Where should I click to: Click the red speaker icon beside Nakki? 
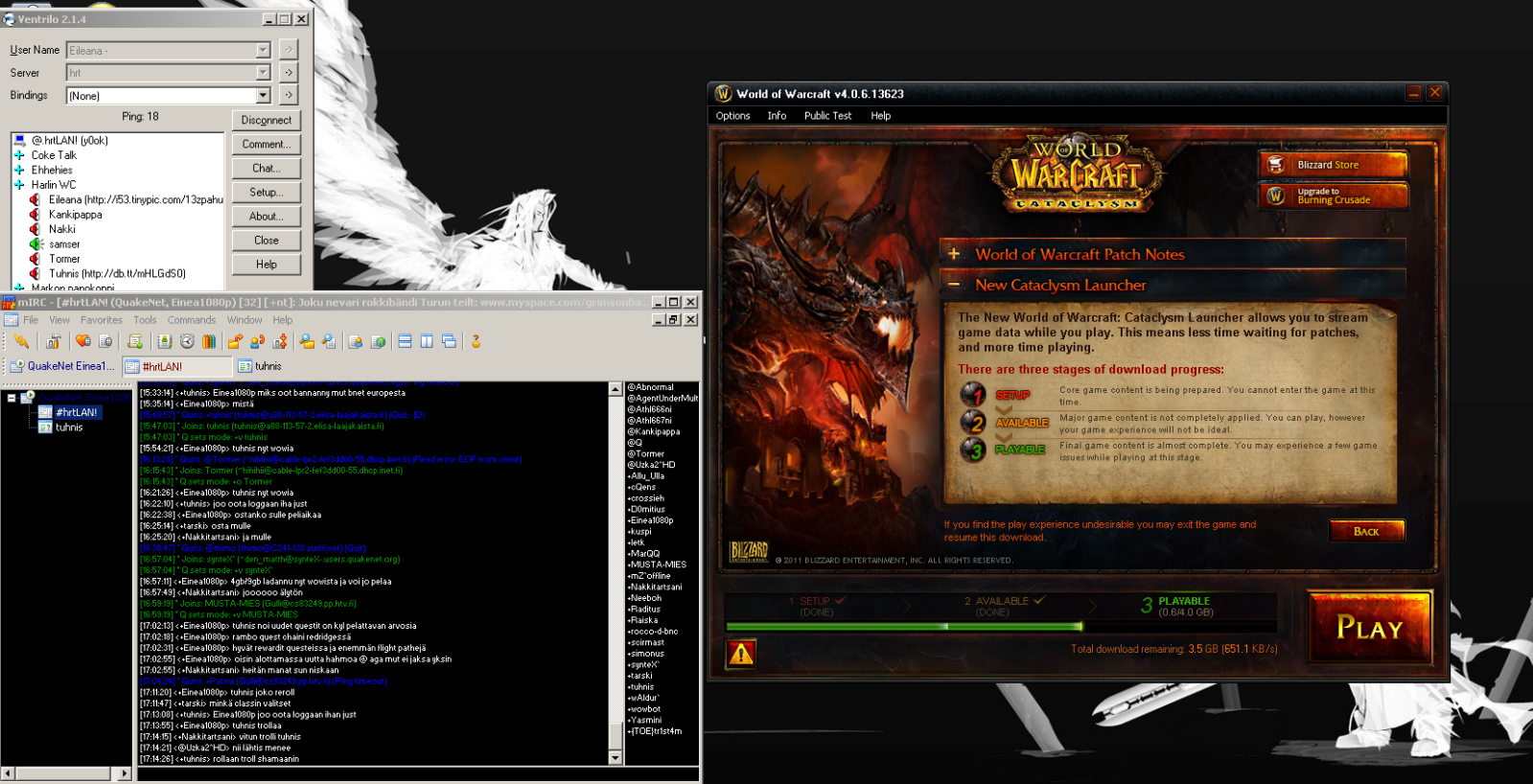click(x=35, y=229)
